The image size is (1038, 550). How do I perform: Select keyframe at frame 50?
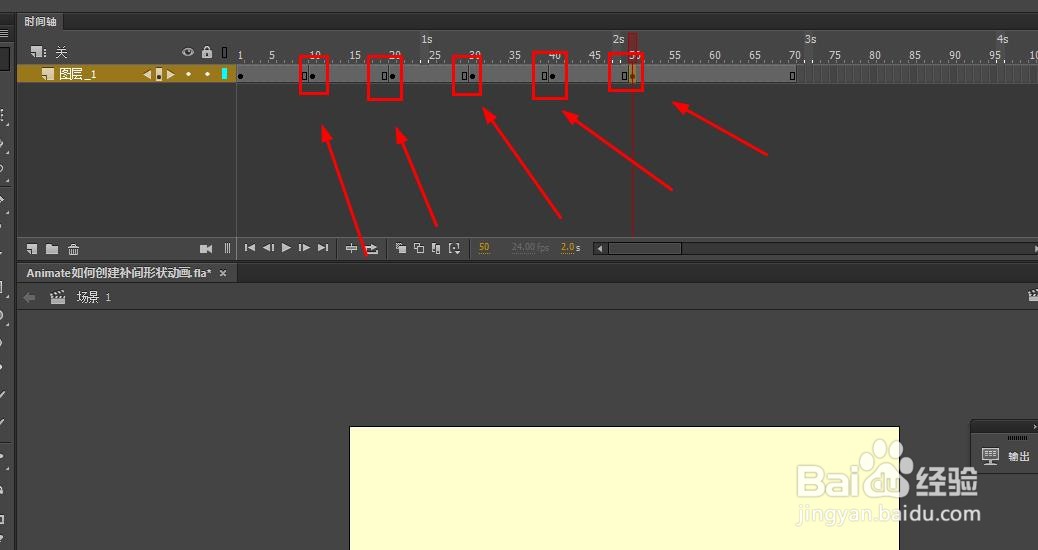(x=633, y=76)
